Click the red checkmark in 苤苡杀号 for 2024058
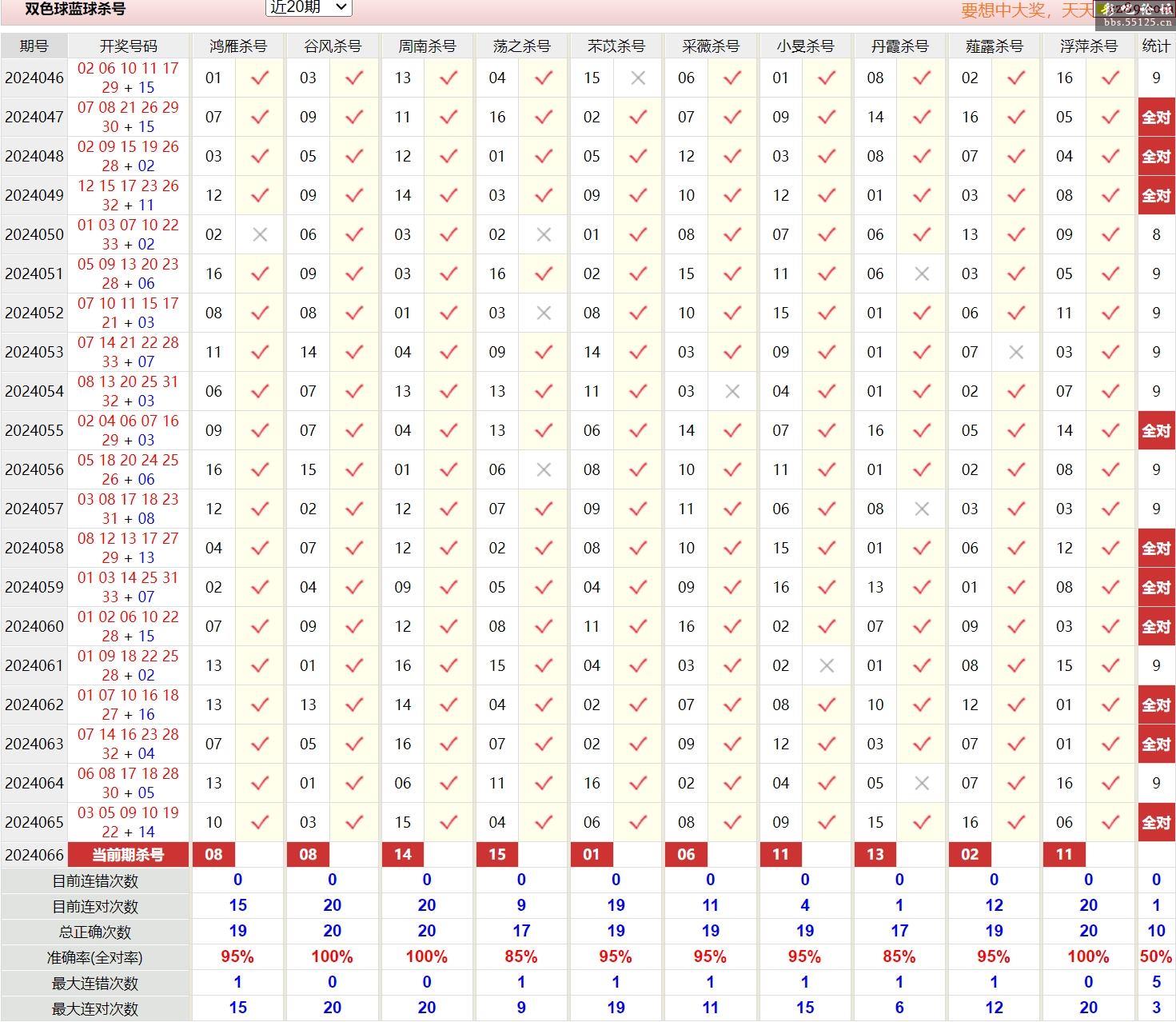This screenshot has width=1176, height=1022. (x=638, y=549)
